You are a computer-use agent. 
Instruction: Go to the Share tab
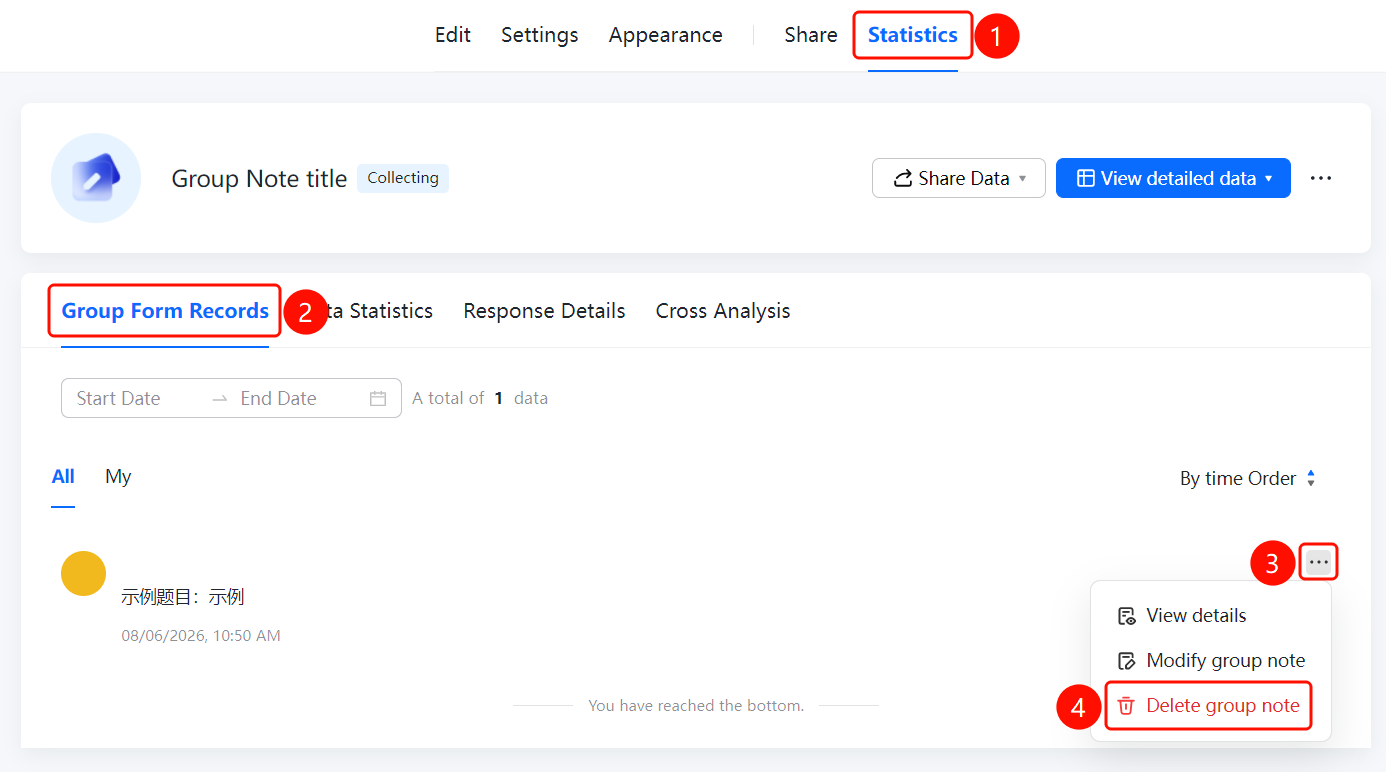(811, 35)
